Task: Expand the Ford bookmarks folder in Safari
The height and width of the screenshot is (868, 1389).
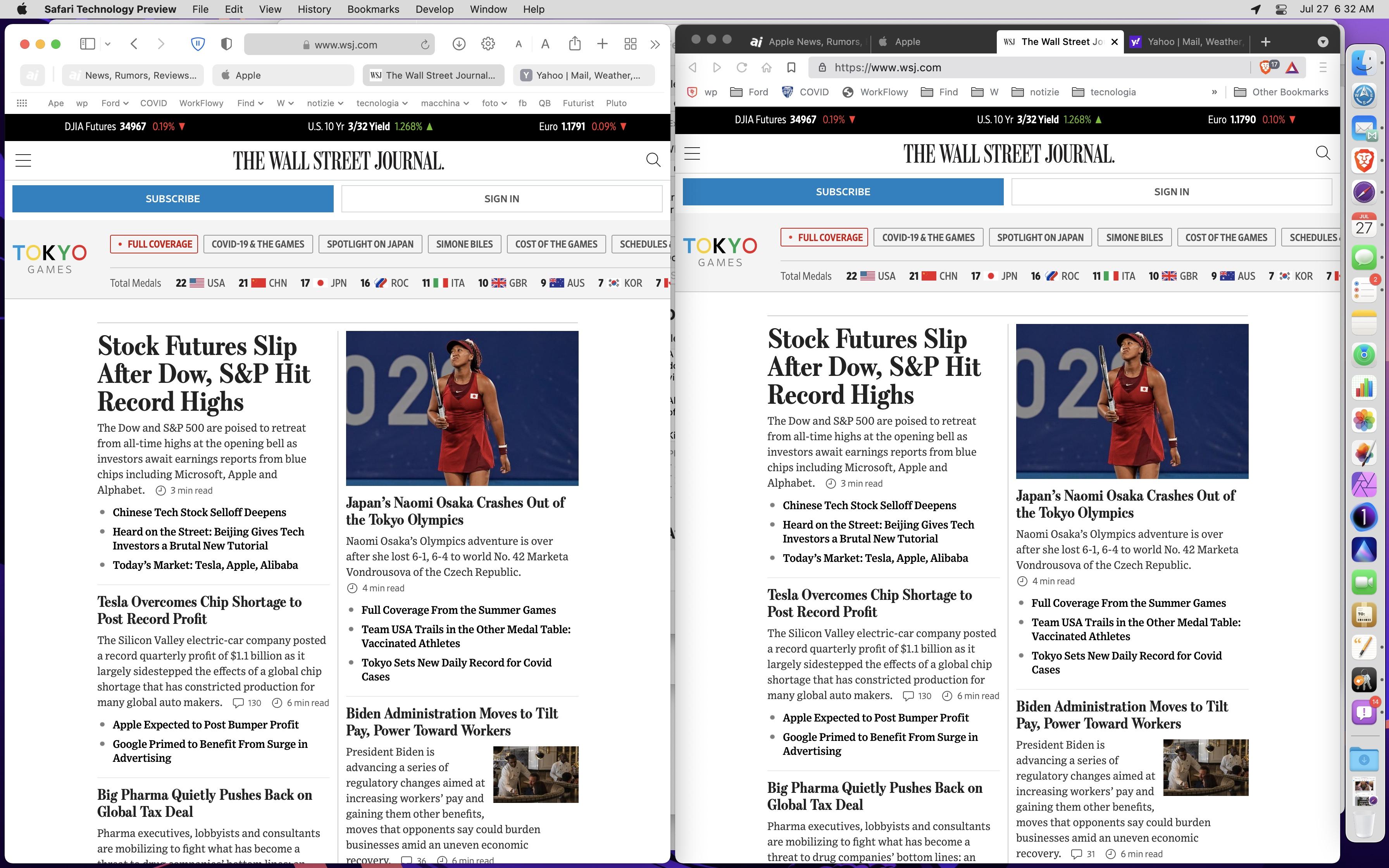Action: pyautogui.click(x=114, y=103)
